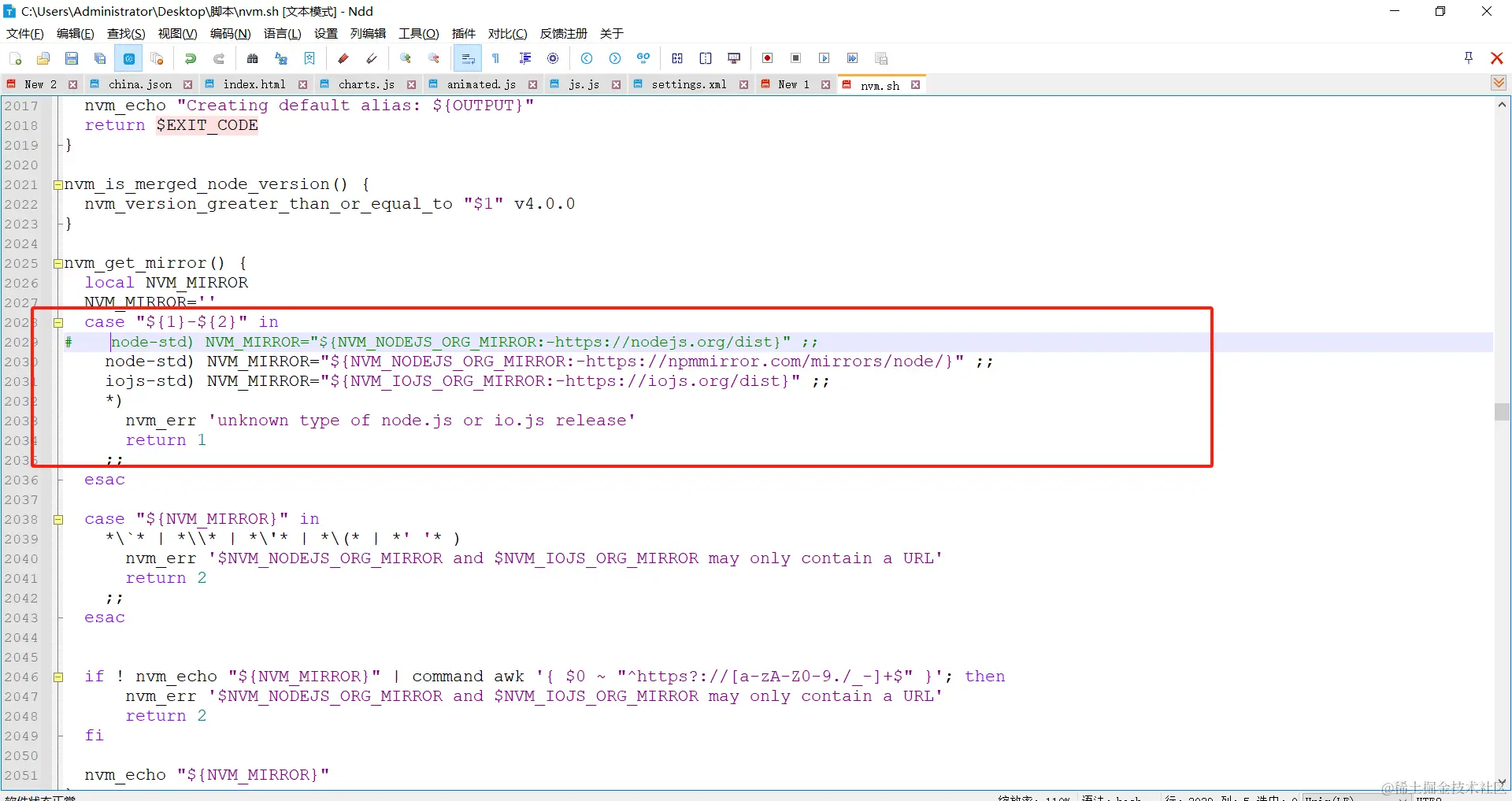This screenshot has height=801, width=1512.
Task: Click the undo arrow icon
Action: point(191,58)
